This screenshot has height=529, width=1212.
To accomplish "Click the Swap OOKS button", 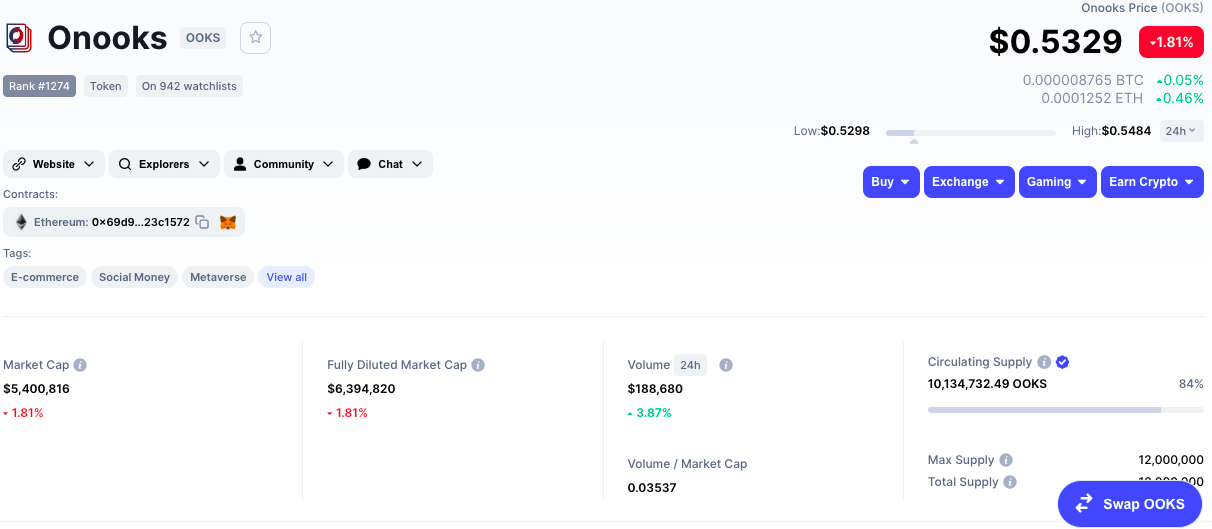I will (x=1130, y=504).
